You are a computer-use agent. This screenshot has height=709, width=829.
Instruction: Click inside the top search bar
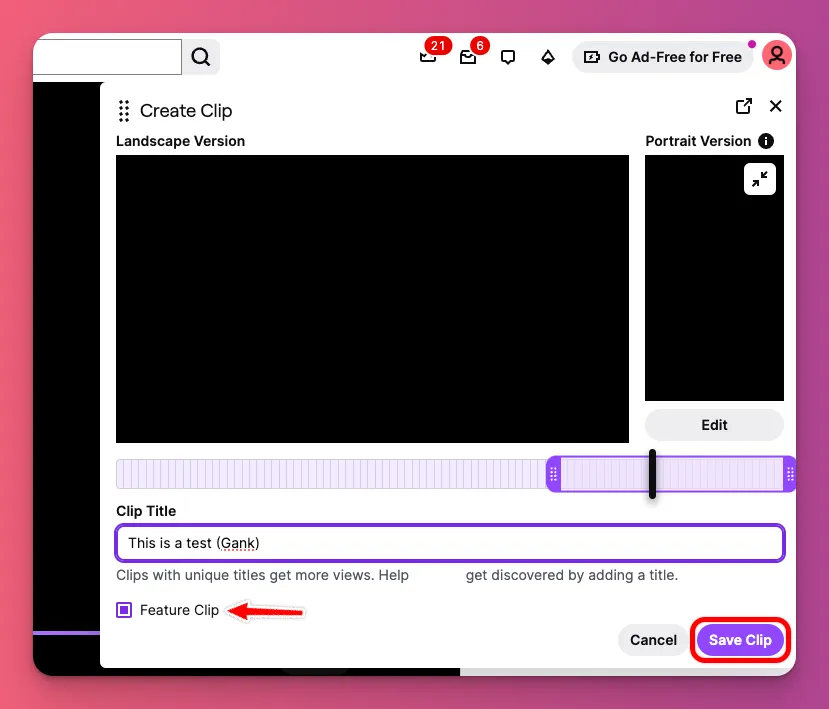pos(107,57)
